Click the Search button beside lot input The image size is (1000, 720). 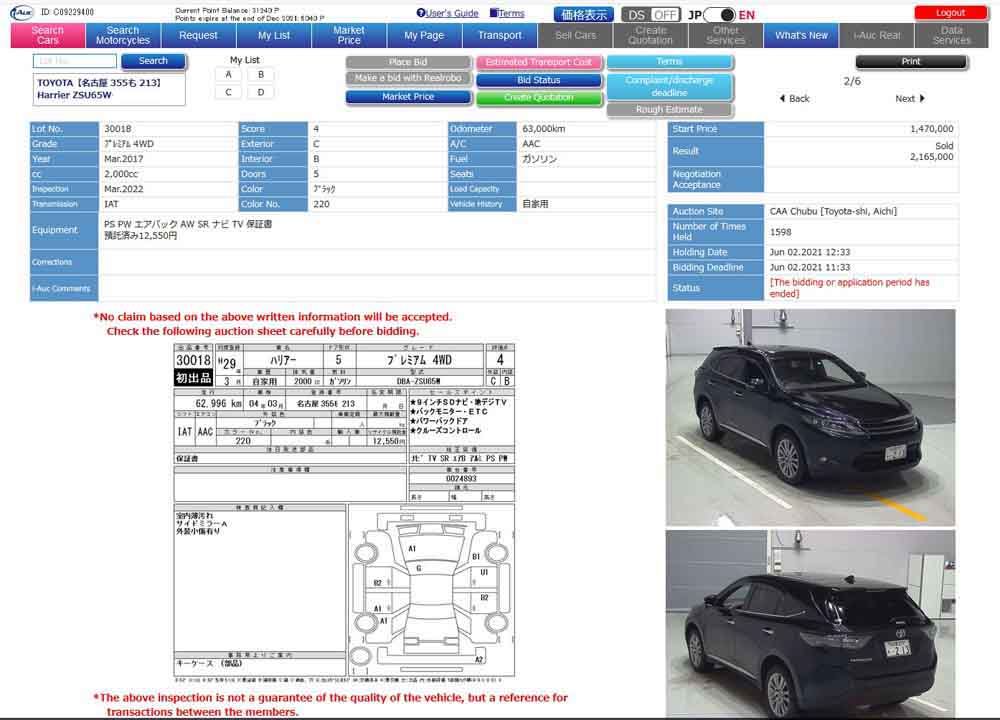pyautogui.click(x=153, y=61)
